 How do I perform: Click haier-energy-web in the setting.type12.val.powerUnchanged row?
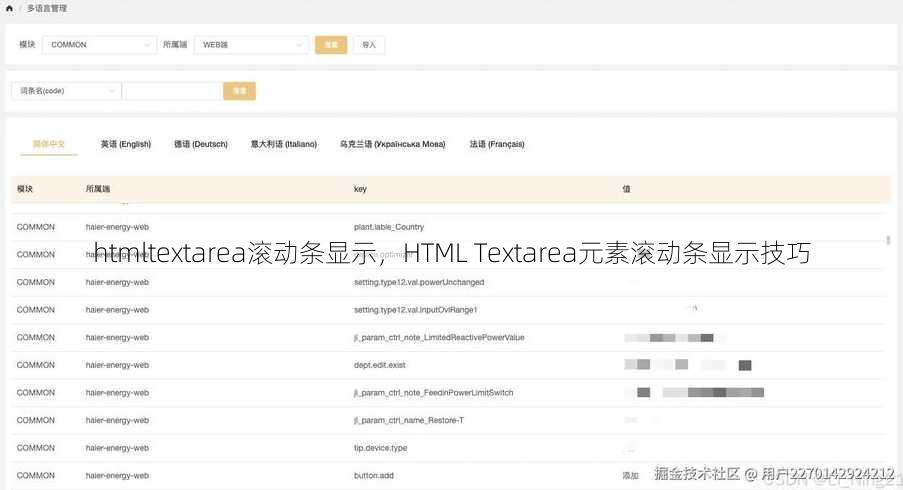[117, 282]
